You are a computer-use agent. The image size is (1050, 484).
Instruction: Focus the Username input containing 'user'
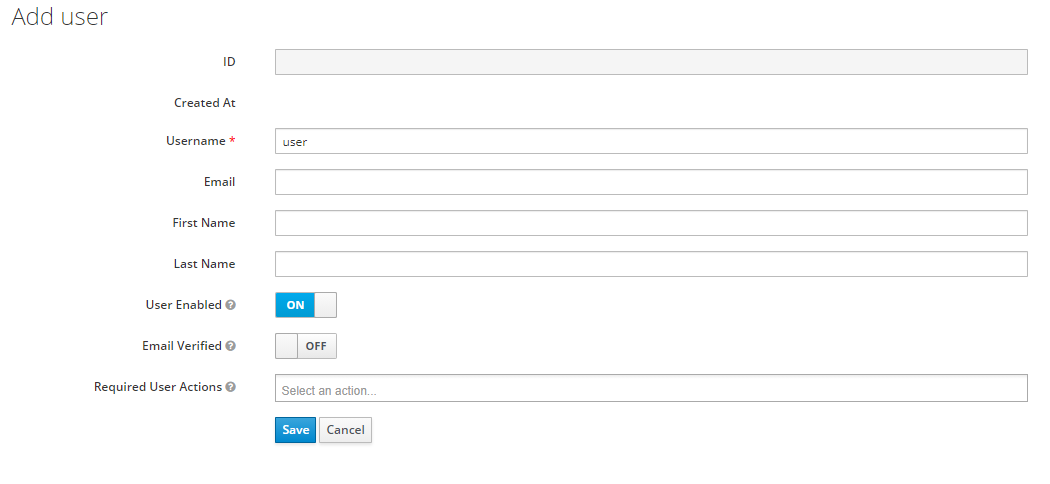[651, 141]
